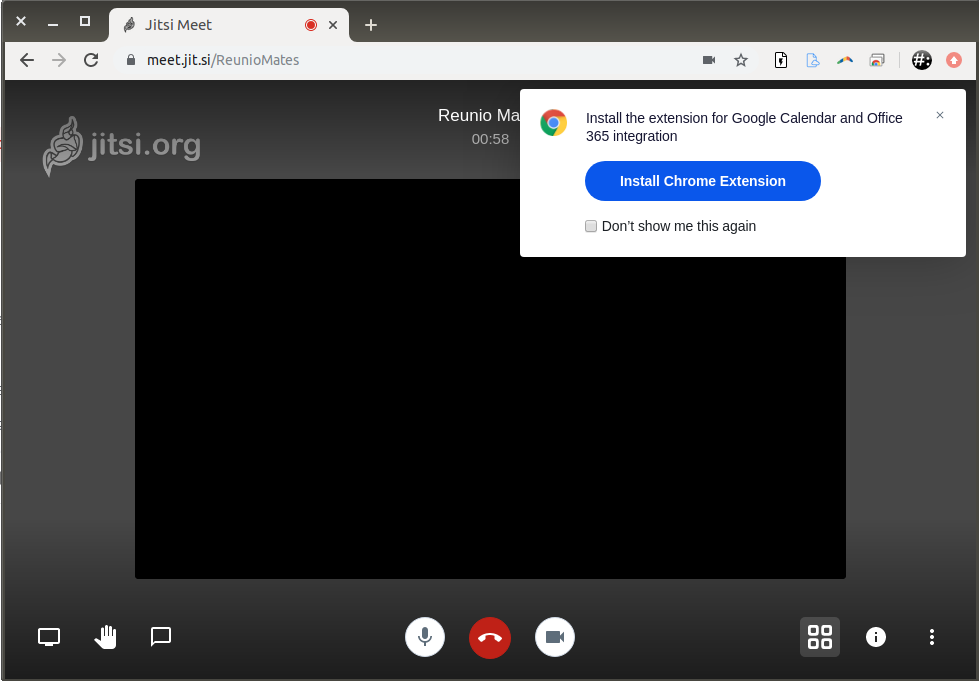Check Don't show me this again

[x=591, y=226]
